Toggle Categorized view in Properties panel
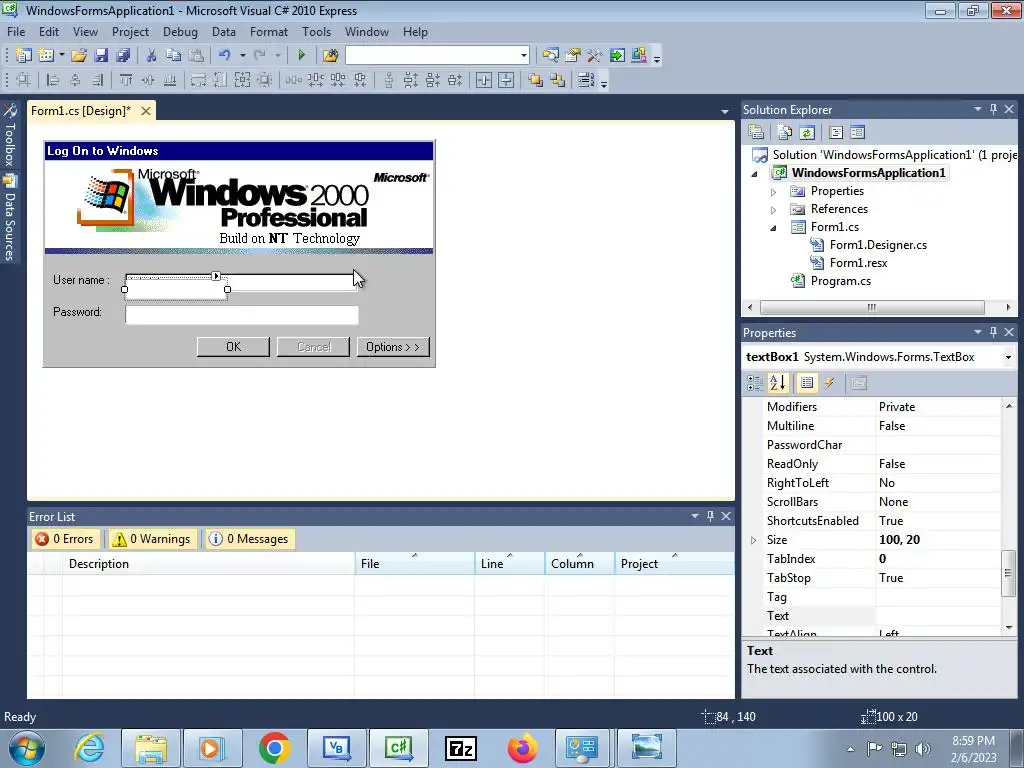1024x768 pixels. 755,383
